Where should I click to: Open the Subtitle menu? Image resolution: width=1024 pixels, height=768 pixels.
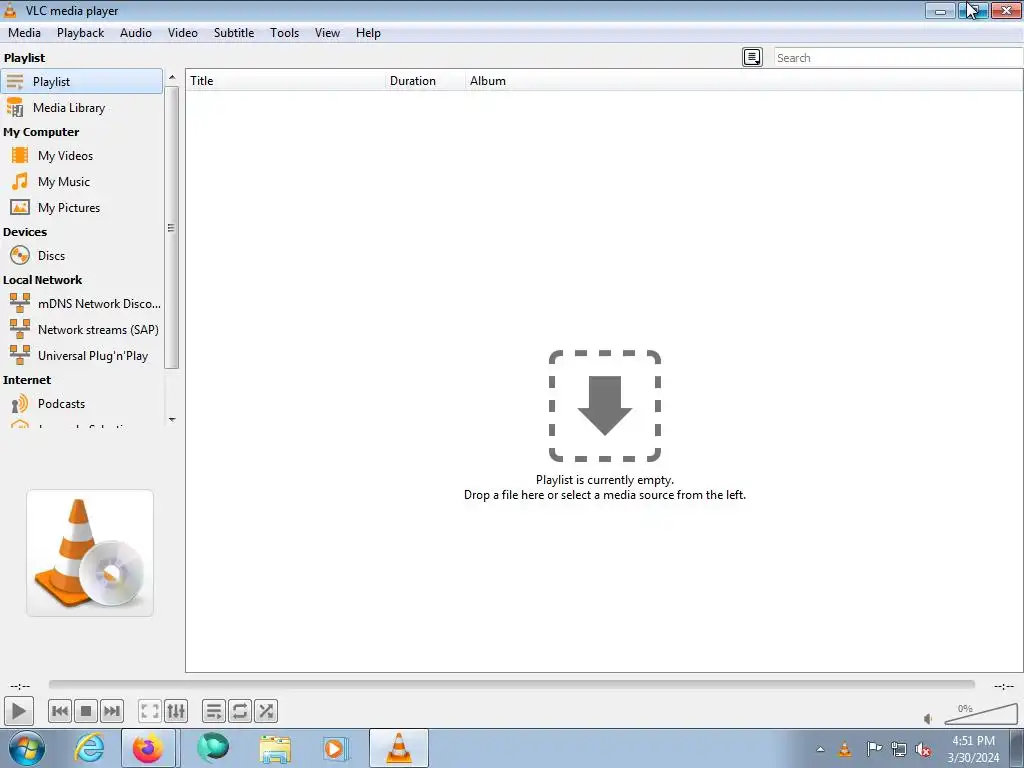[x=234, y=33]
